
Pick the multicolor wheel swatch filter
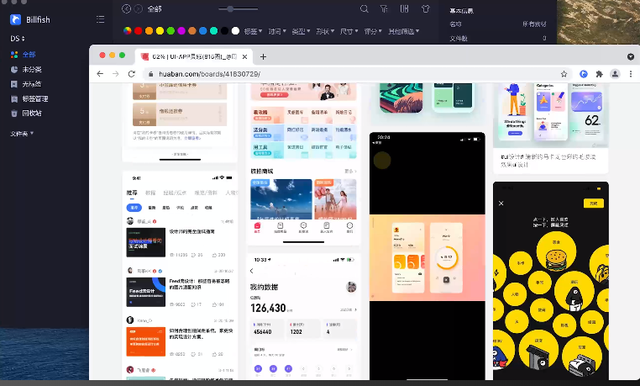coord(127,31)
